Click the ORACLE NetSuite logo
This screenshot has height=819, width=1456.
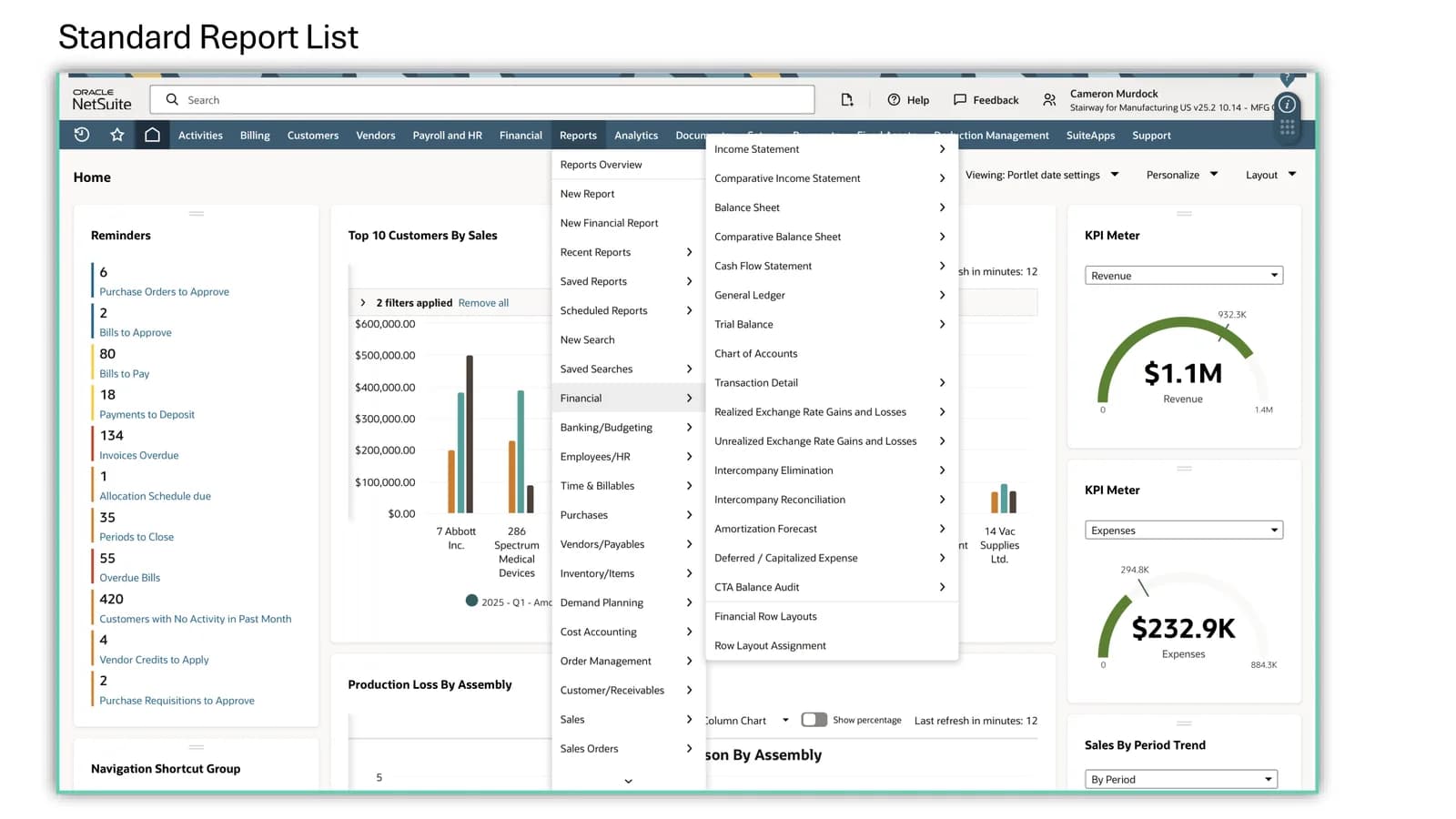[x=102, y=100]
